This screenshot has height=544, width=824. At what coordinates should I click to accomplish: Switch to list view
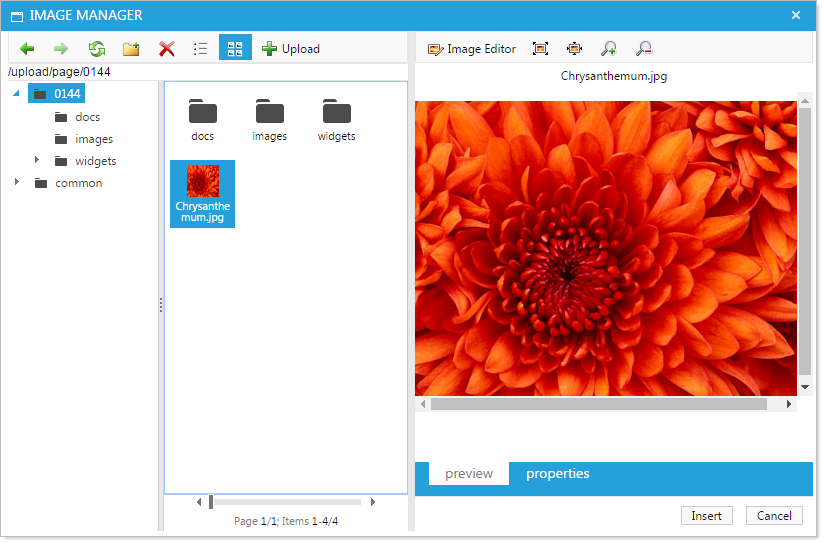pos(200,49)
